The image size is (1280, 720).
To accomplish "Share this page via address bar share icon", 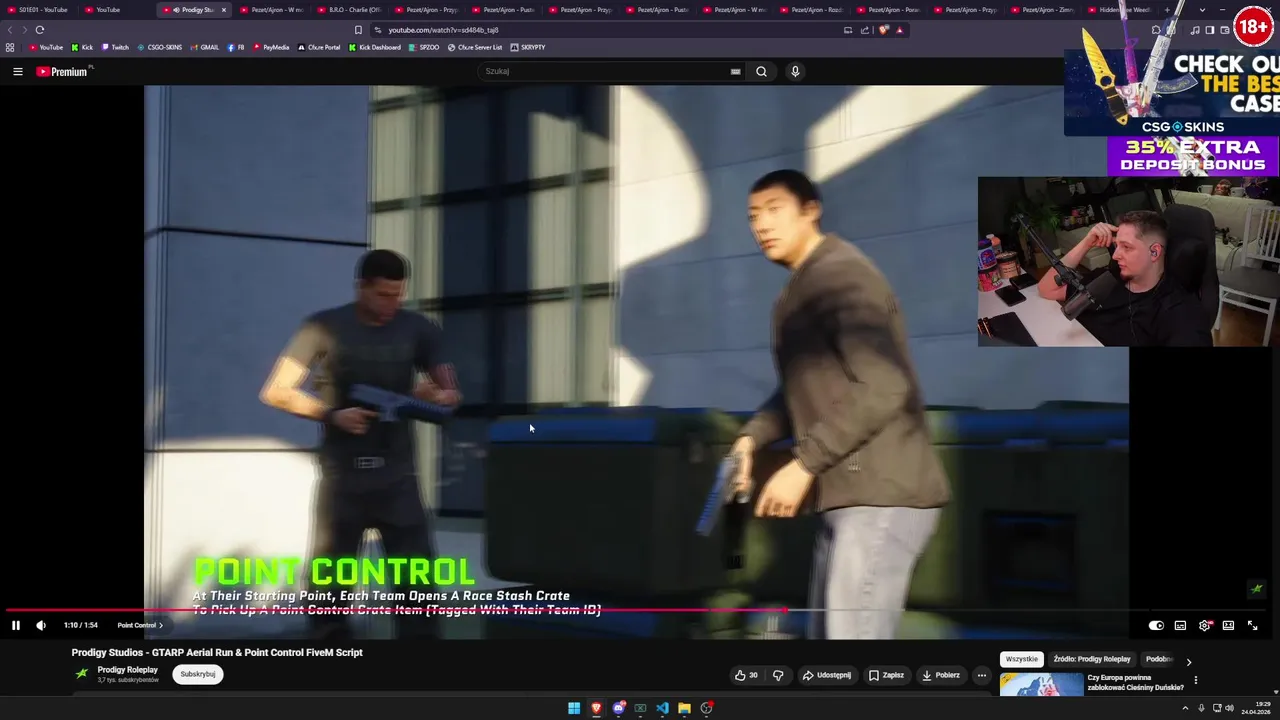I will (865, 30).
